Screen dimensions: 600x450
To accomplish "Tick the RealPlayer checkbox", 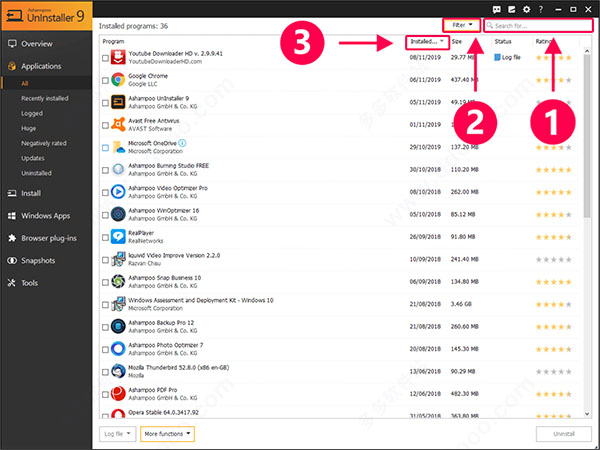I will tap(105, 237).
